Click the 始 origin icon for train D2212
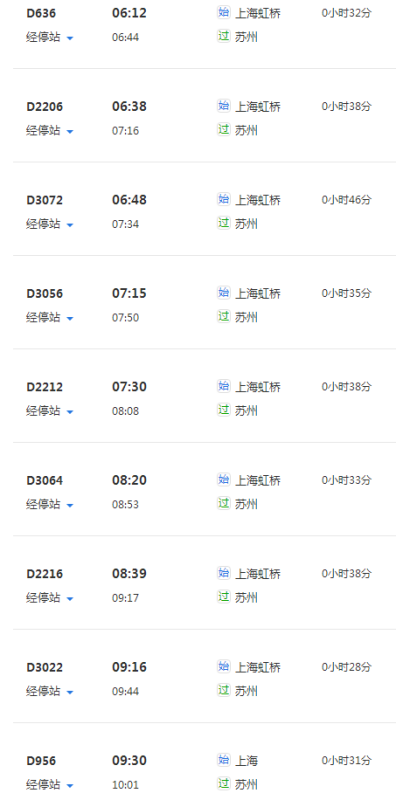The image size is (396, 800). tap(224, 386)
